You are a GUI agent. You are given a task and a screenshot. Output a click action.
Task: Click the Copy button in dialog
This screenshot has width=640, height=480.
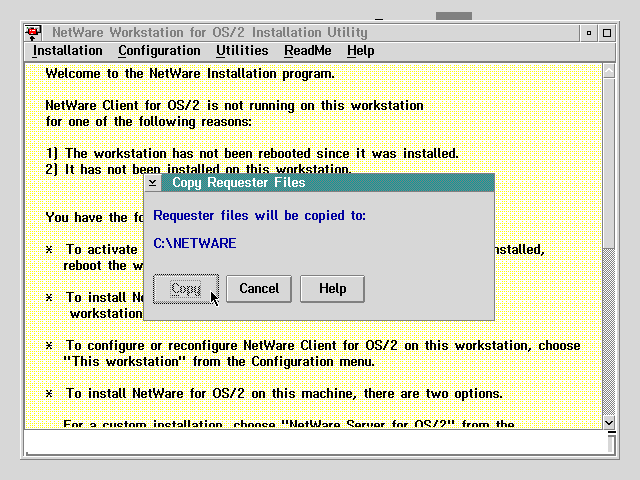click(186, 289)
